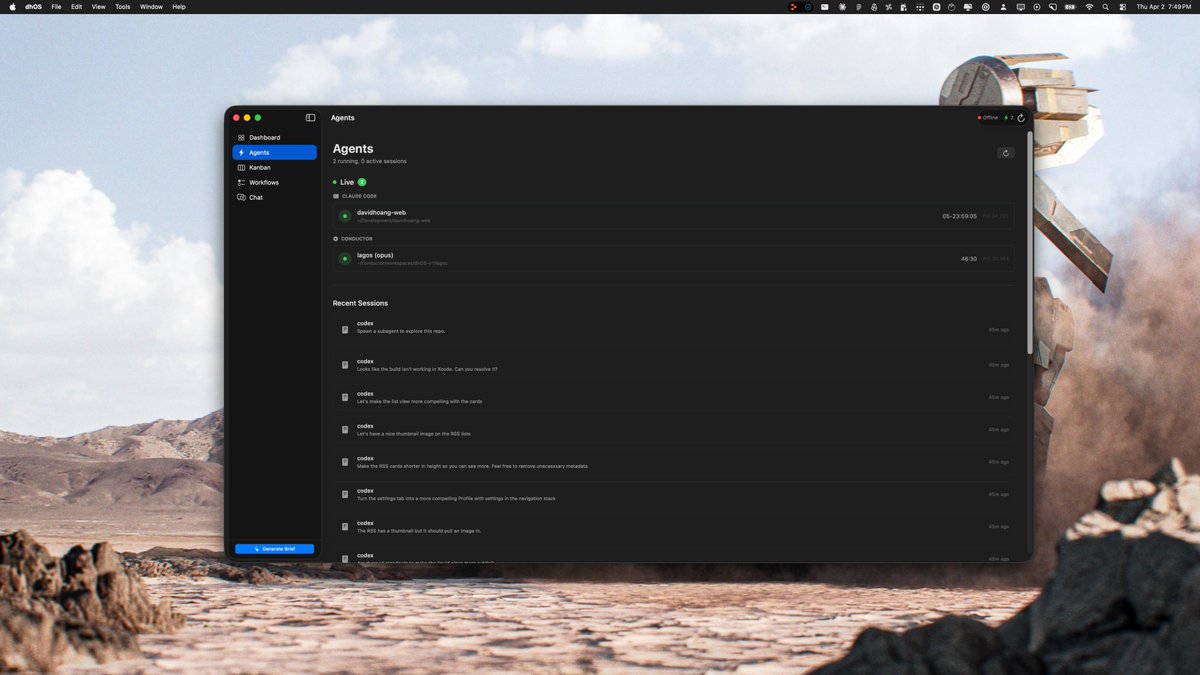Open Chat in the sidebar
This screenshot has width=1200, height=675.
coord(274,197)
